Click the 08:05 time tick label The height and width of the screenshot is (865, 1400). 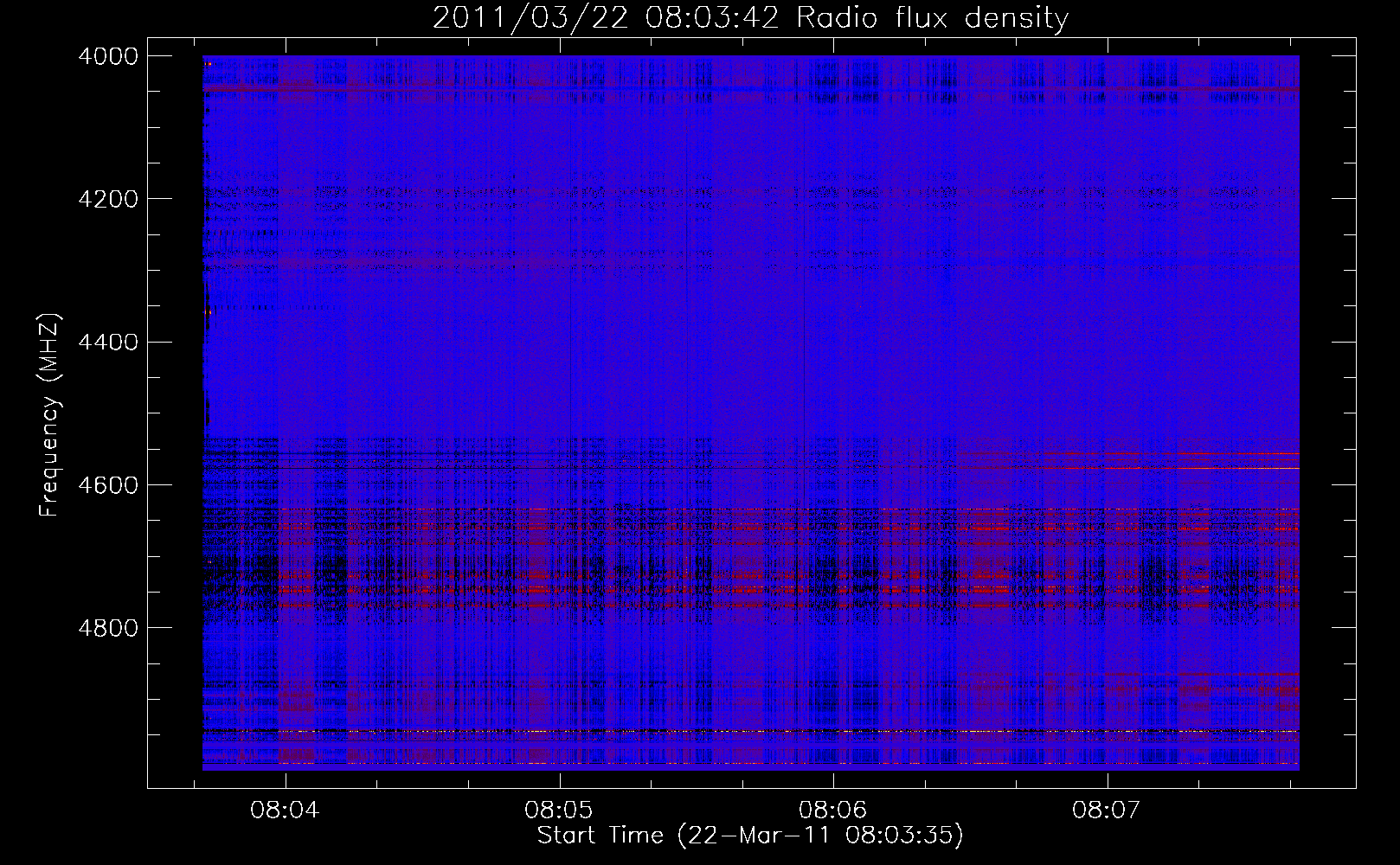(x=560, y=811)
